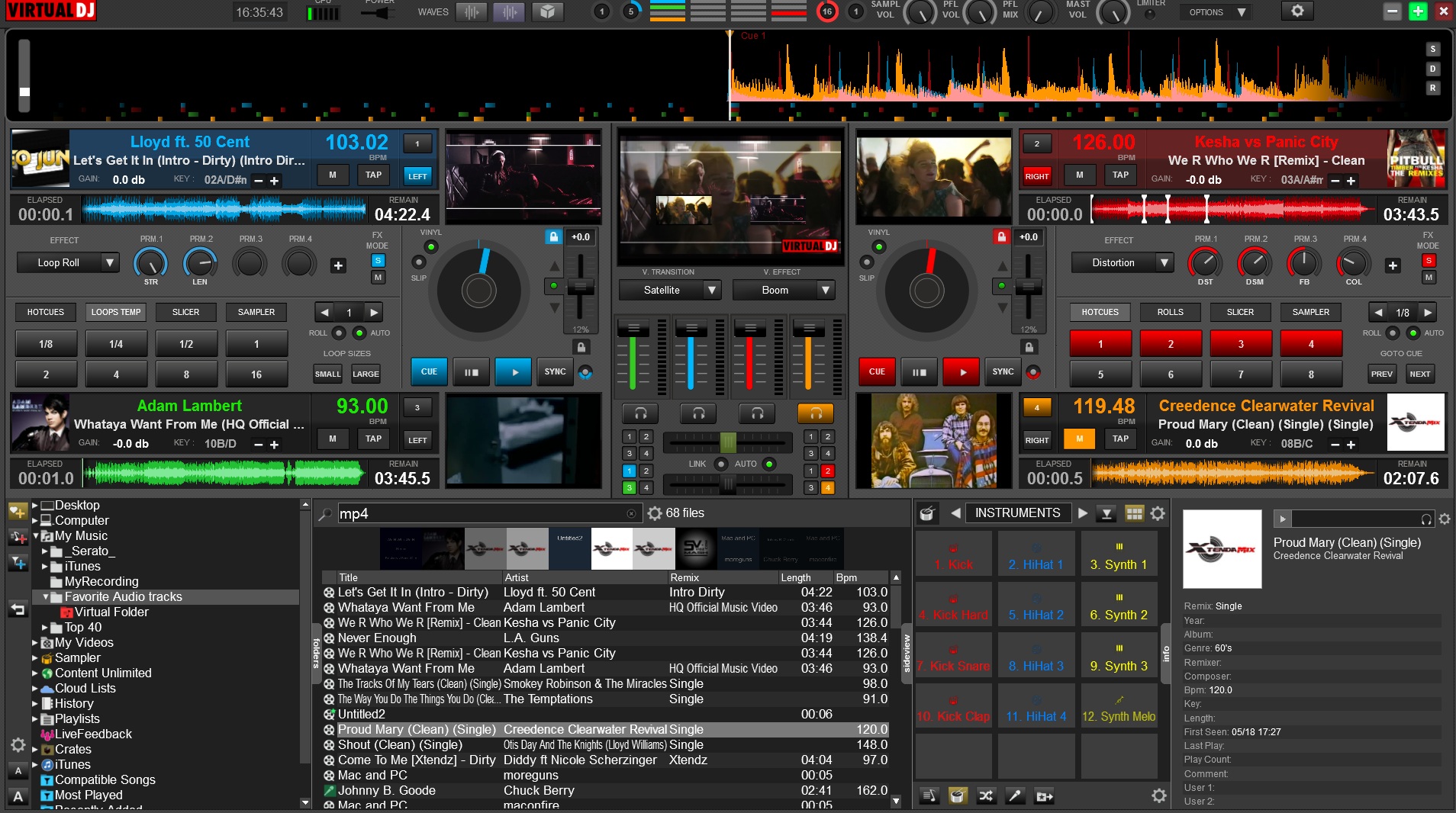1456x813 pixels.
Task: Toggle the crossfader AUTO switch
Action: pyautogui.click(x=769, y=464)
